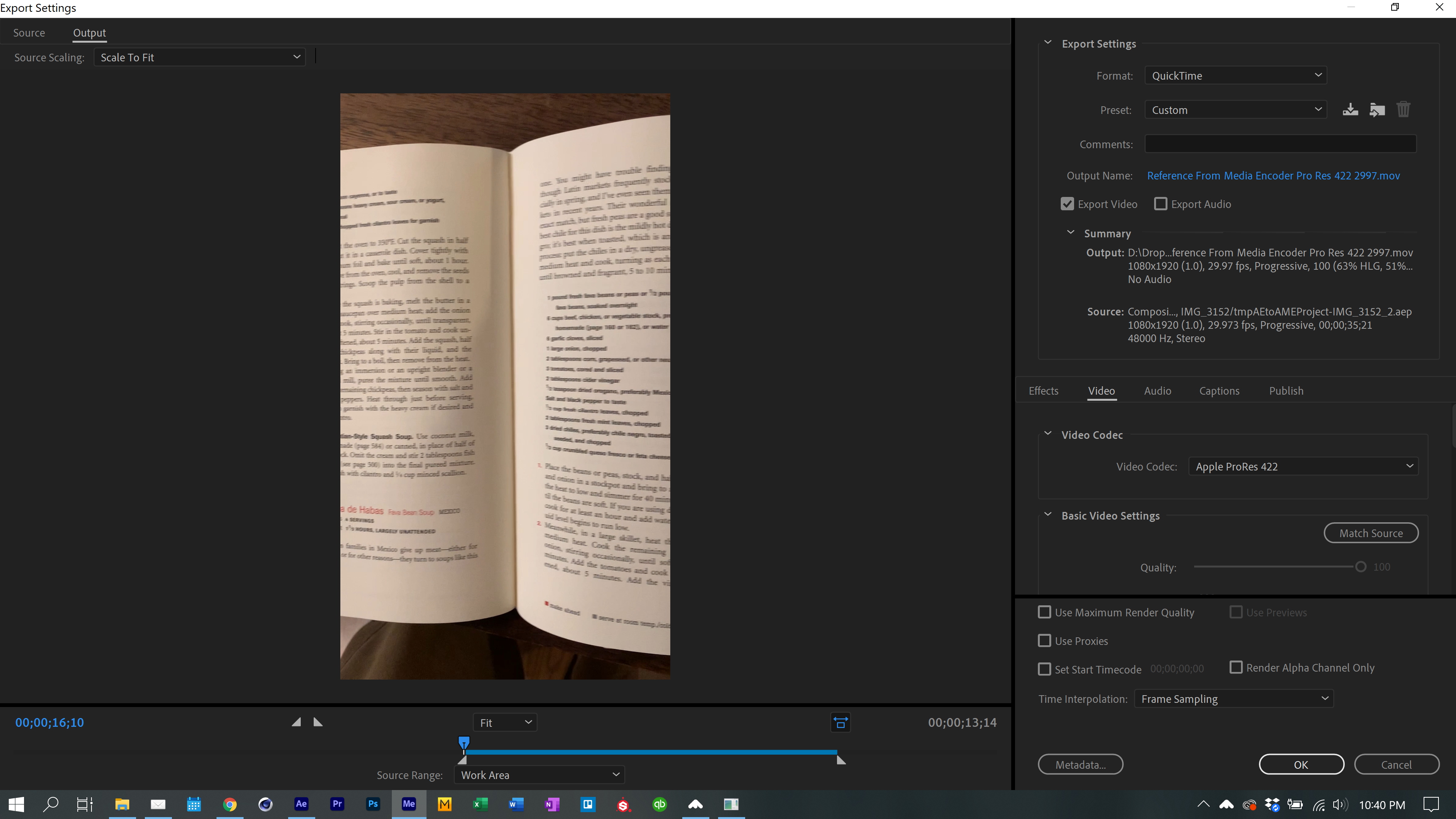Click the Match Source button
Image resolution: width=1456 pixels, height=819 pixels.
pos(1371,533)
